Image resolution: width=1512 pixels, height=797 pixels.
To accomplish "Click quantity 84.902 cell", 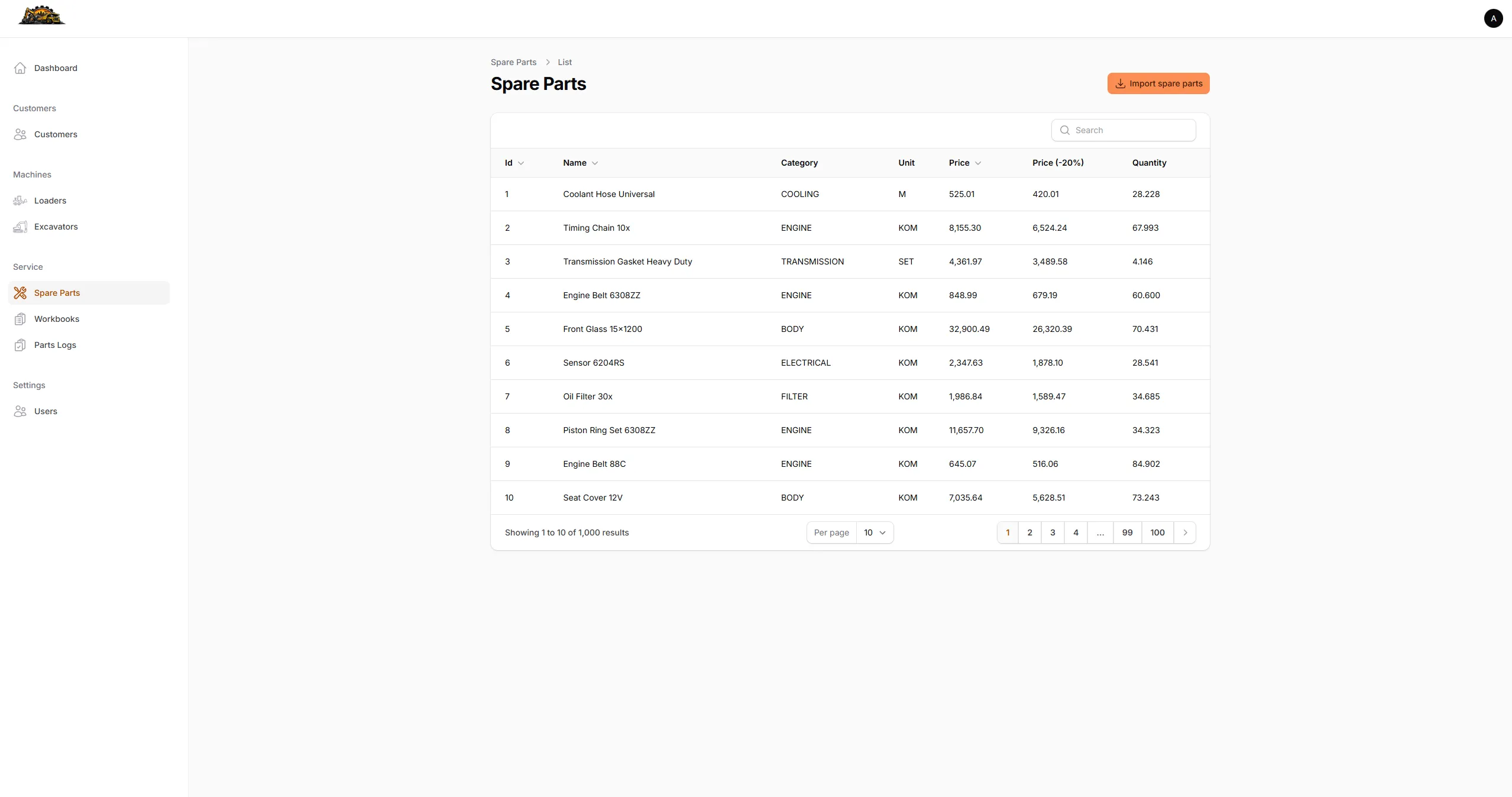I will tap(1145, 464).
